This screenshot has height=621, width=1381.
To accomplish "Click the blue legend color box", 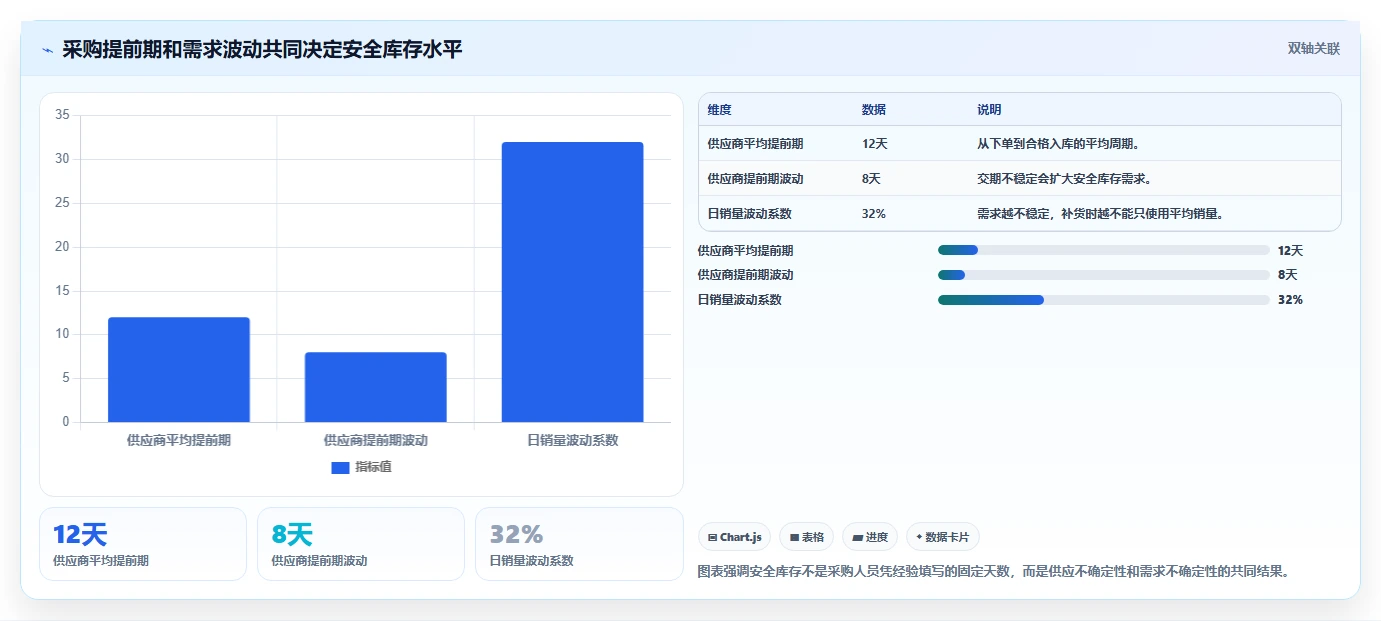I will (x=340, y=467).
